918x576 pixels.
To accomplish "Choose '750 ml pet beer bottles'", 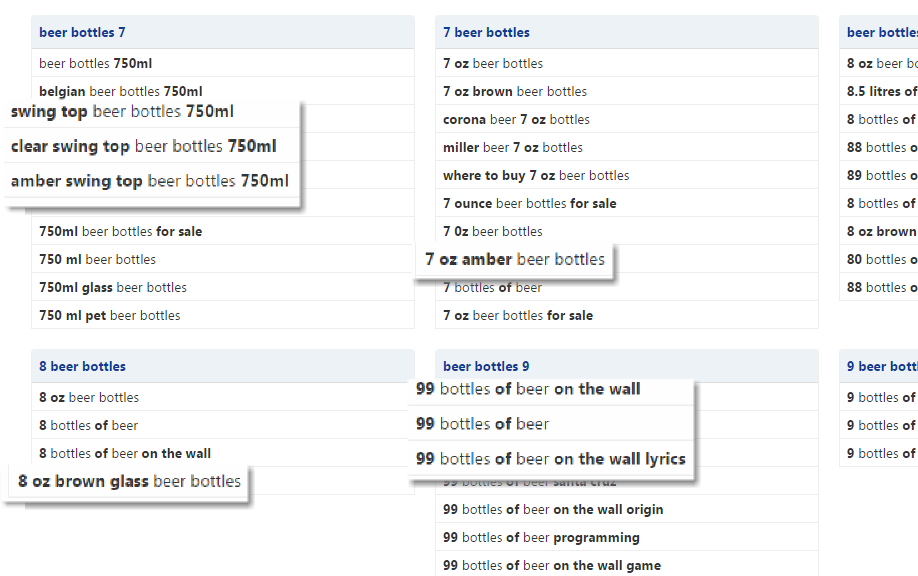I will pyautogui.click(x=110, y=315).
